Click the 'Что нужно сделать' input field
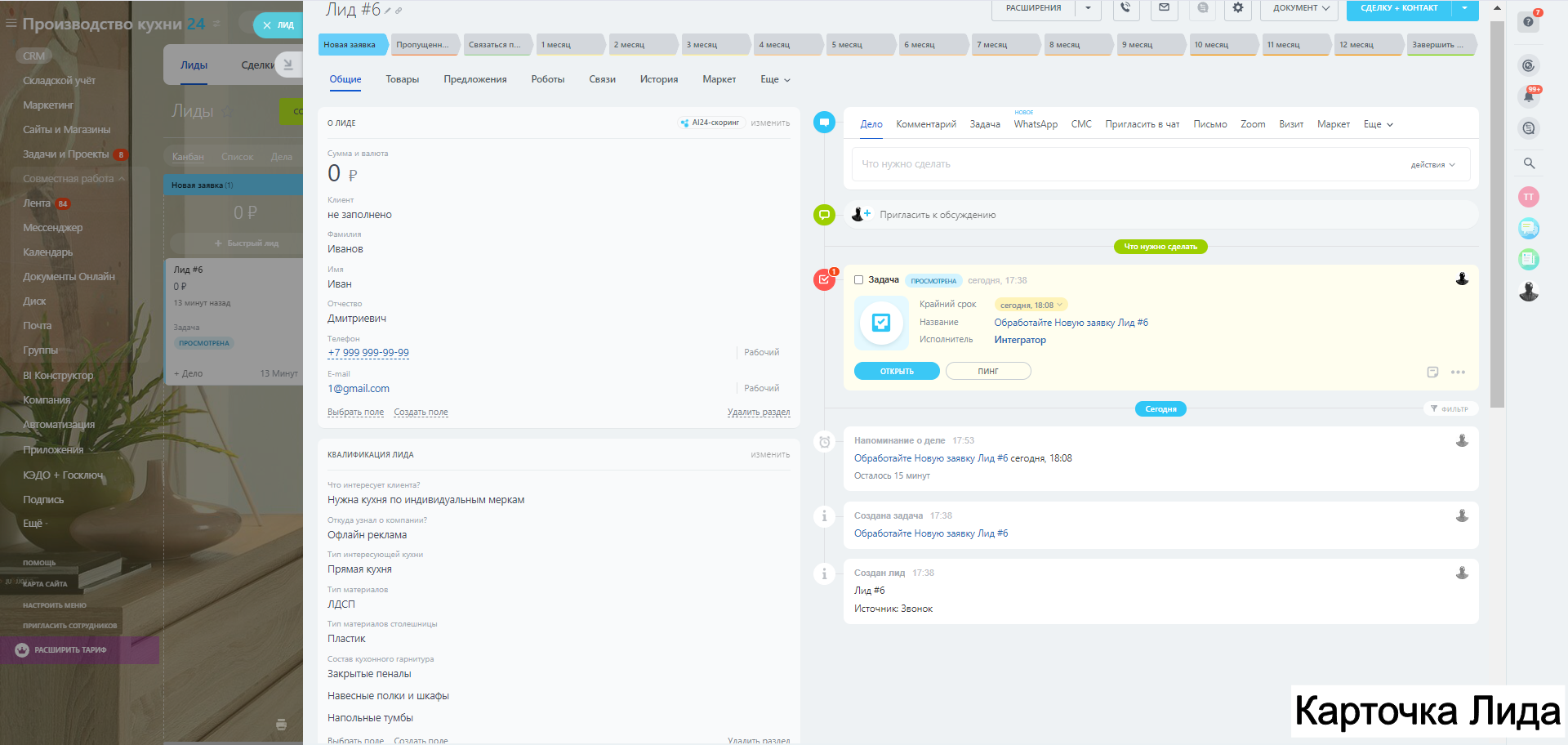This screenshot has width=1568, height=745. 1127,165
